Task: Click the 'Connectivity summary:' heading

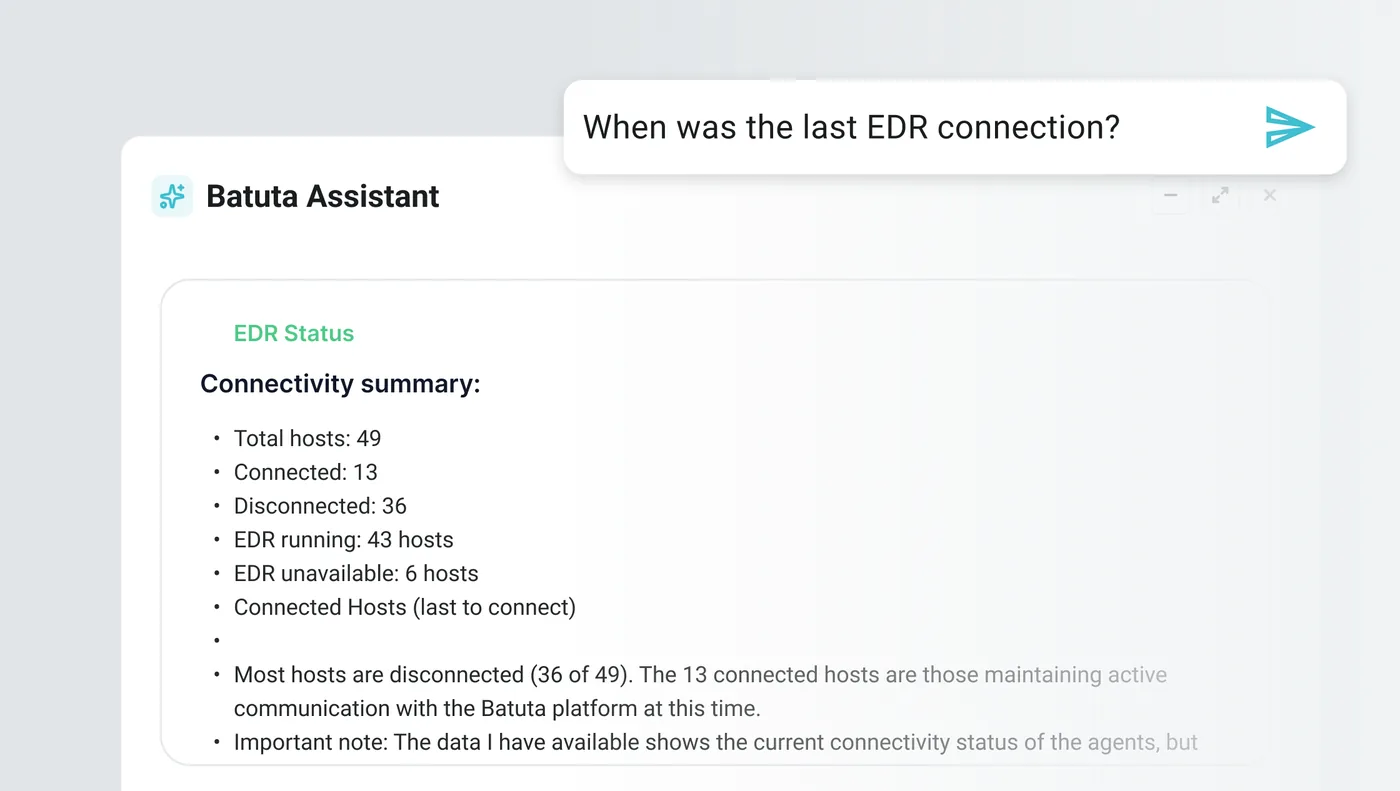Action: tap(340, 384)
